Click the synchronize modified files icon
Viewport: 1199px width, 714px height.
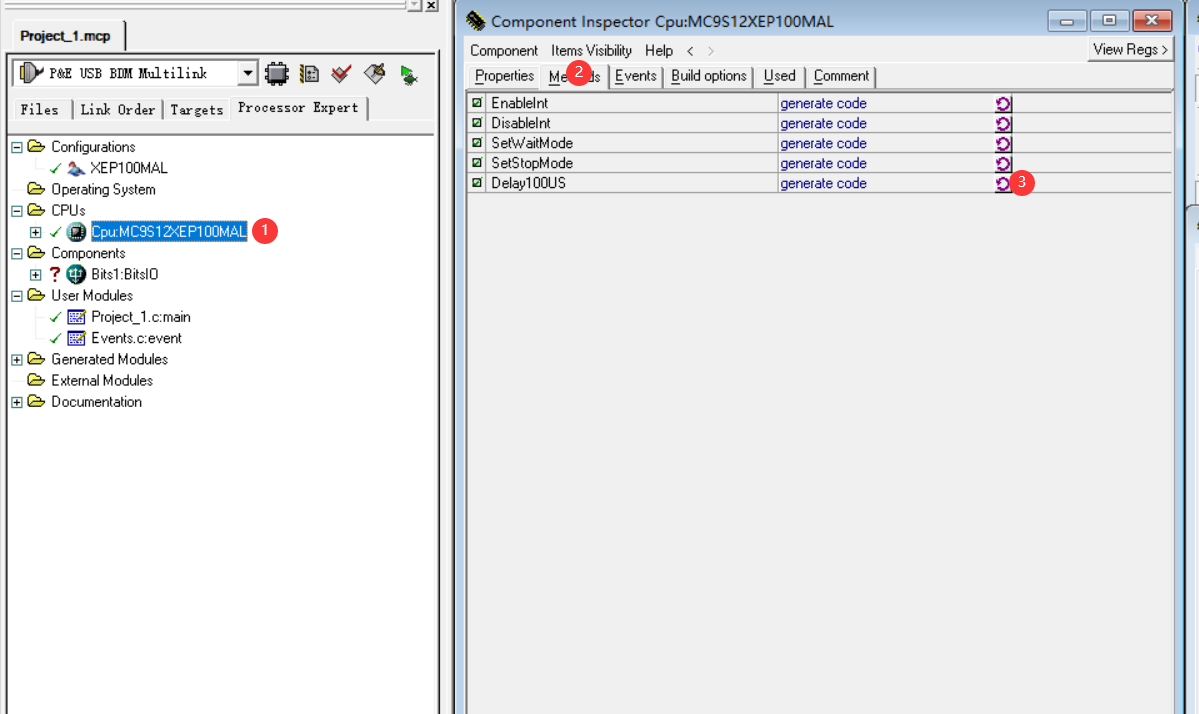pyautogui.click(x=310, y=74)
